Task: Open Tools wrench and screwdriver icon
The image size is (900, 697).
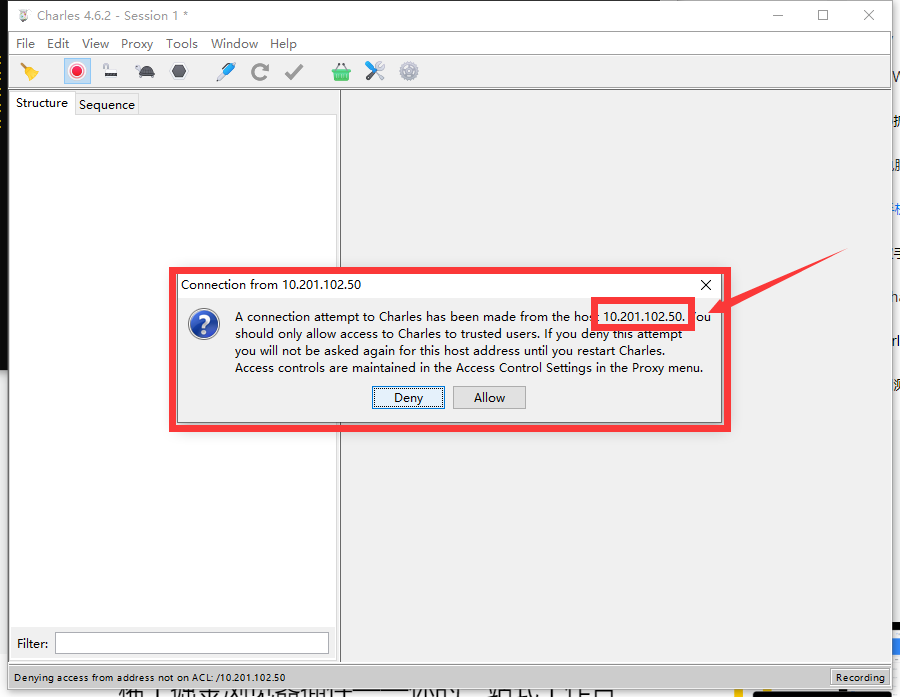Action: coord(375,71)
